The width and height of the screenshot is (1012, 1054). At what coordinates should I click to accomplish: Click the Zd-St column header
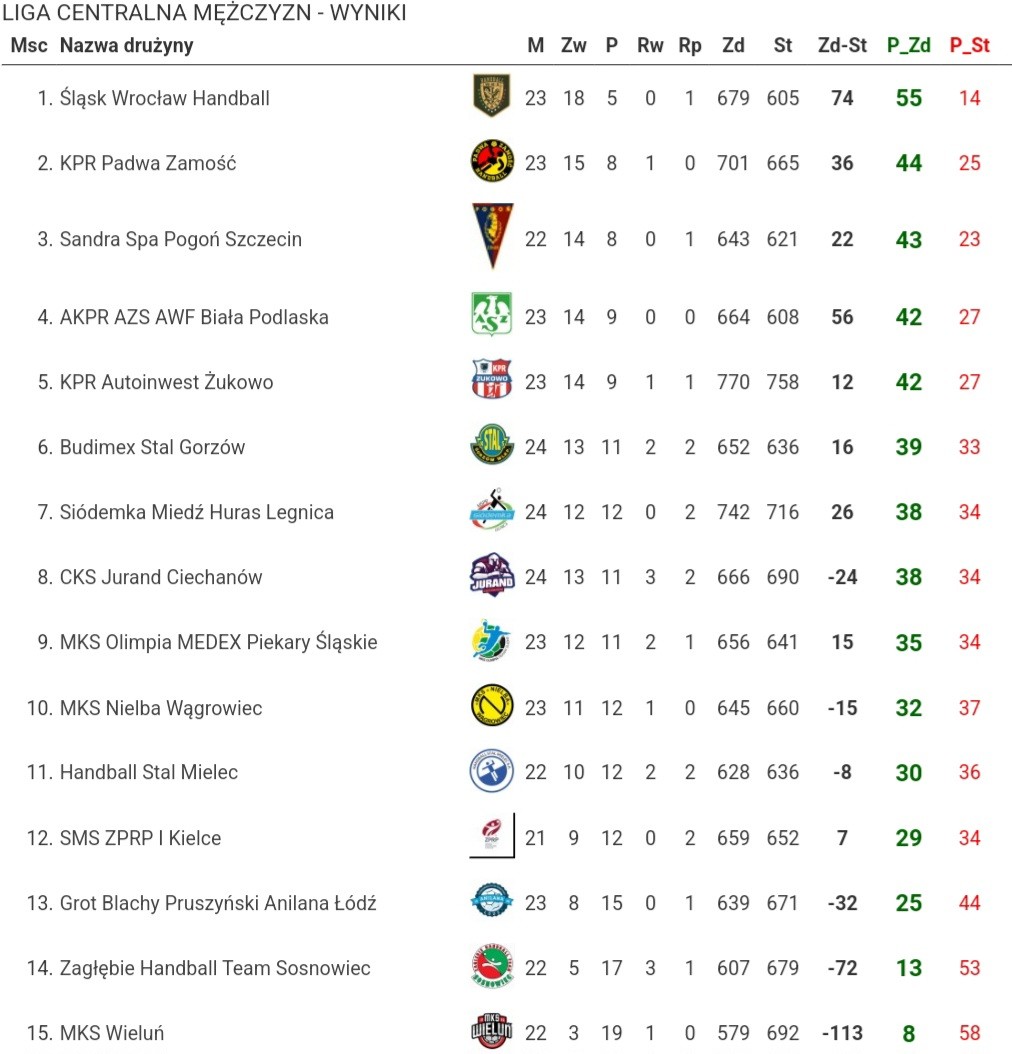point(842,45)
